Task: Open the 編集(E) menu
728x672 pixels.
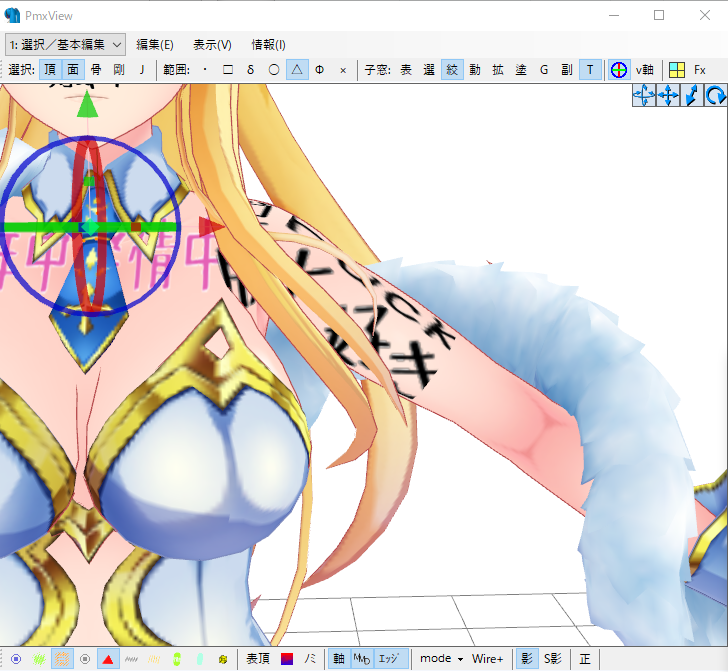Action: coord(155,45)
